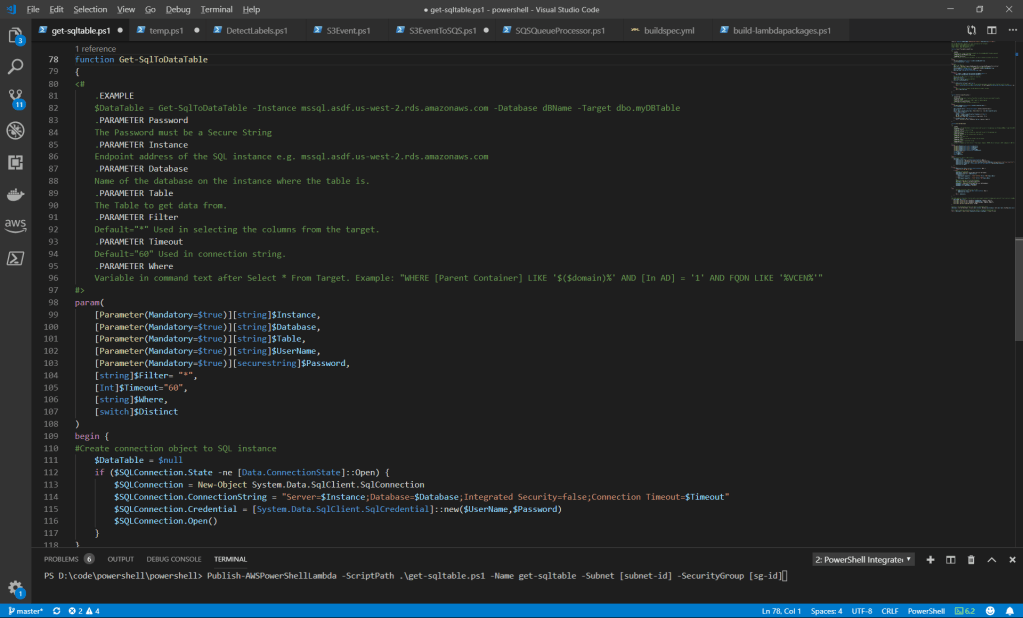This screenshot has width=1023, height=618.
Task: Kill the terminal with trash icon
Action: 971,559
